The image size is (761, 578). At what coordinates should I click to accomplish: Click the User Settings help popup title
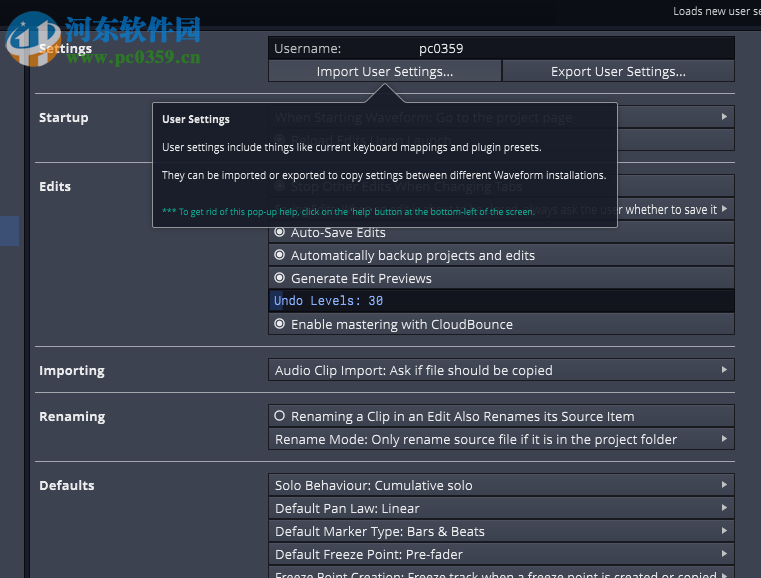coord(196,119)
